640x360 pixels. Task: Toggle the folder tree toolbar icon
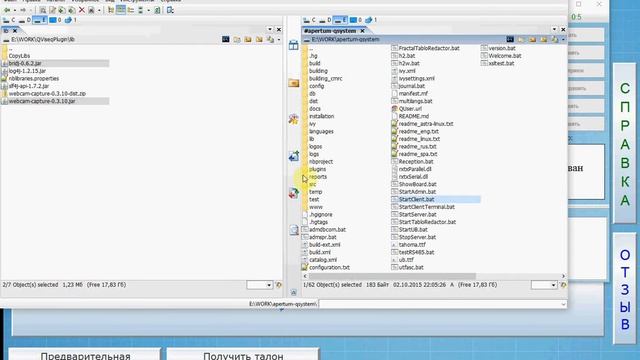111,10
